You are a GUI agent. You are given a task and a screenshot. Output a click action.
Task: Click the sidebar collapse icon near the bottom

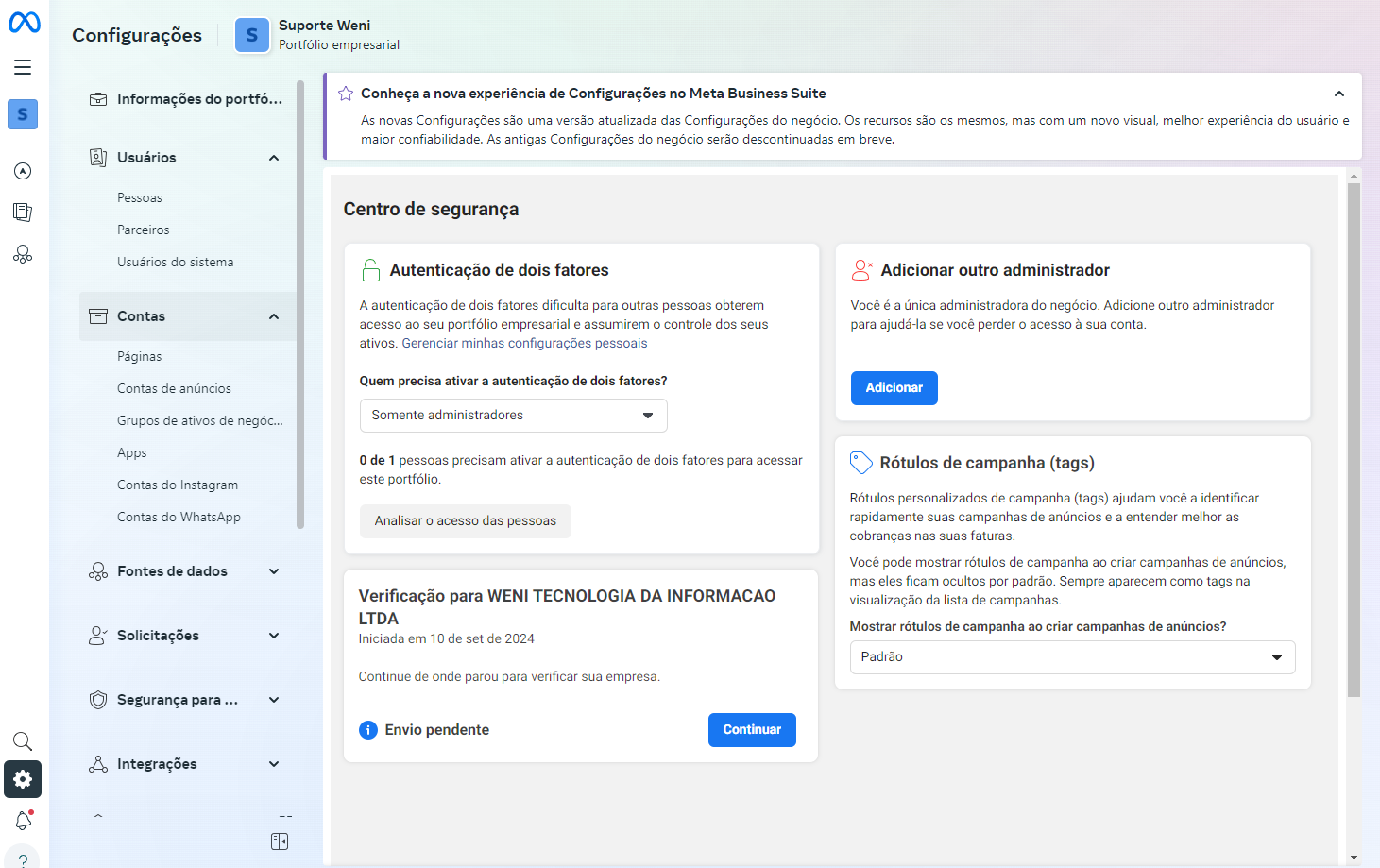279,841
